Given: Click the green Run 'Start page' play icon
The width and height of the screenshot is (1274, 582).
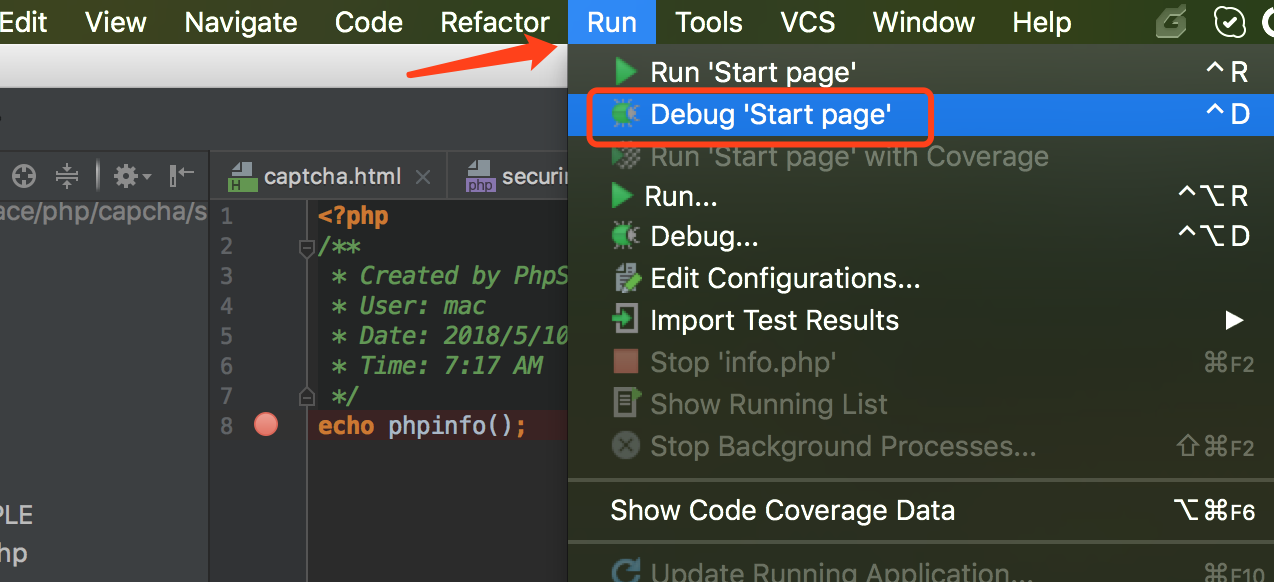Looking at the screenshot, I should tap(626, 72).
